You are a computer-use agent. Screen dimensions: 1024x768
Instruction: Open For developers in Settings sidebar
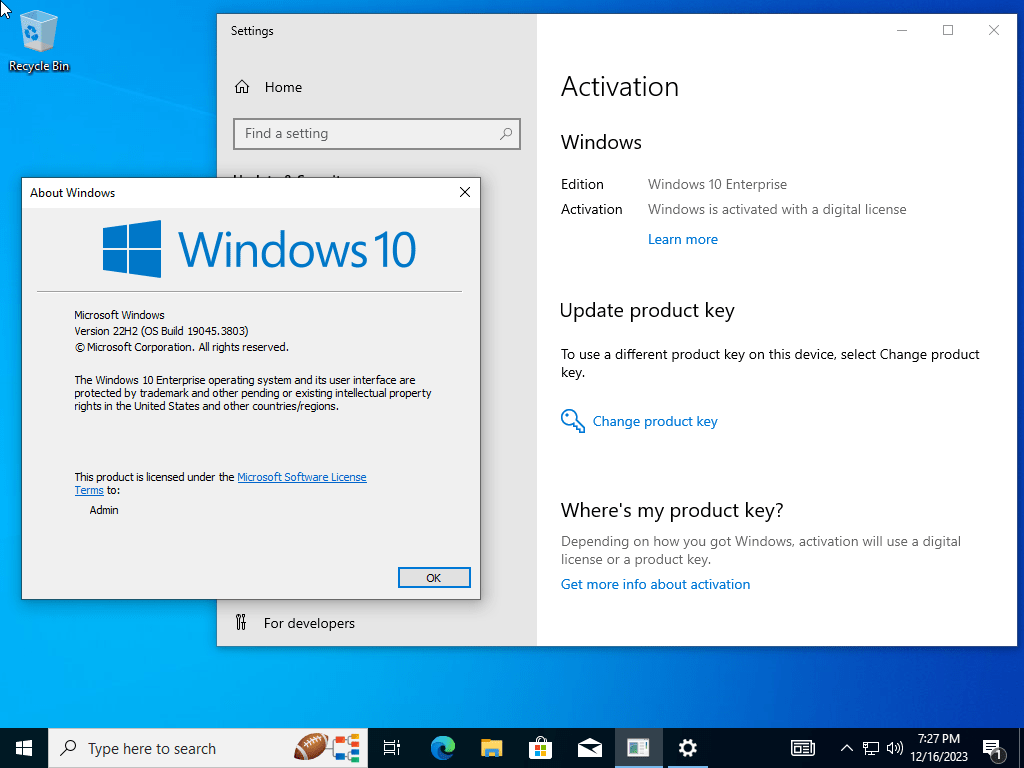pos(309,623)
